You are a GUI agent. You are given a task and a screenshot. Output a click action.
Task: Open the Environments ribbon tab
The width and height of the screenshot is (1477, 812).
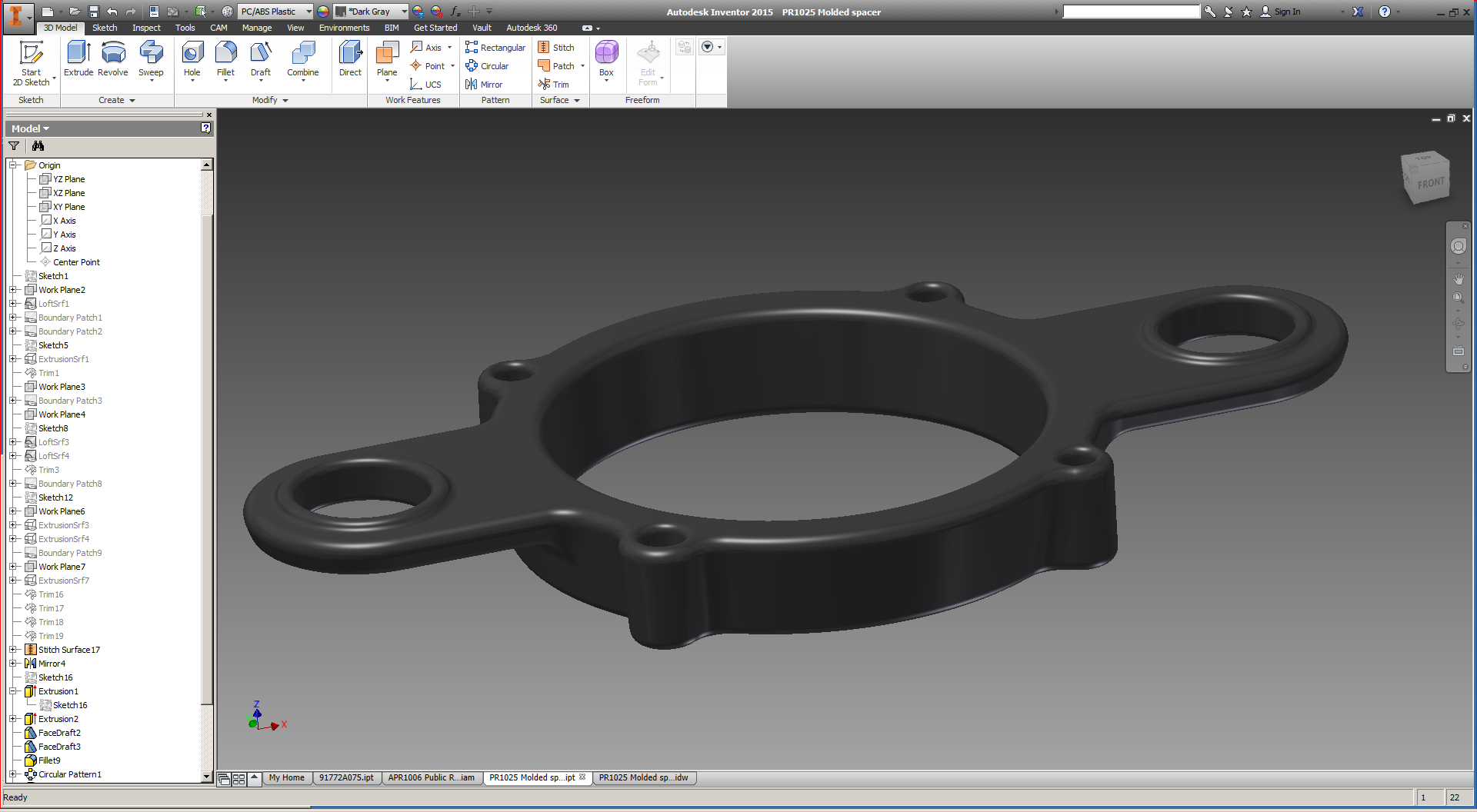344,28
